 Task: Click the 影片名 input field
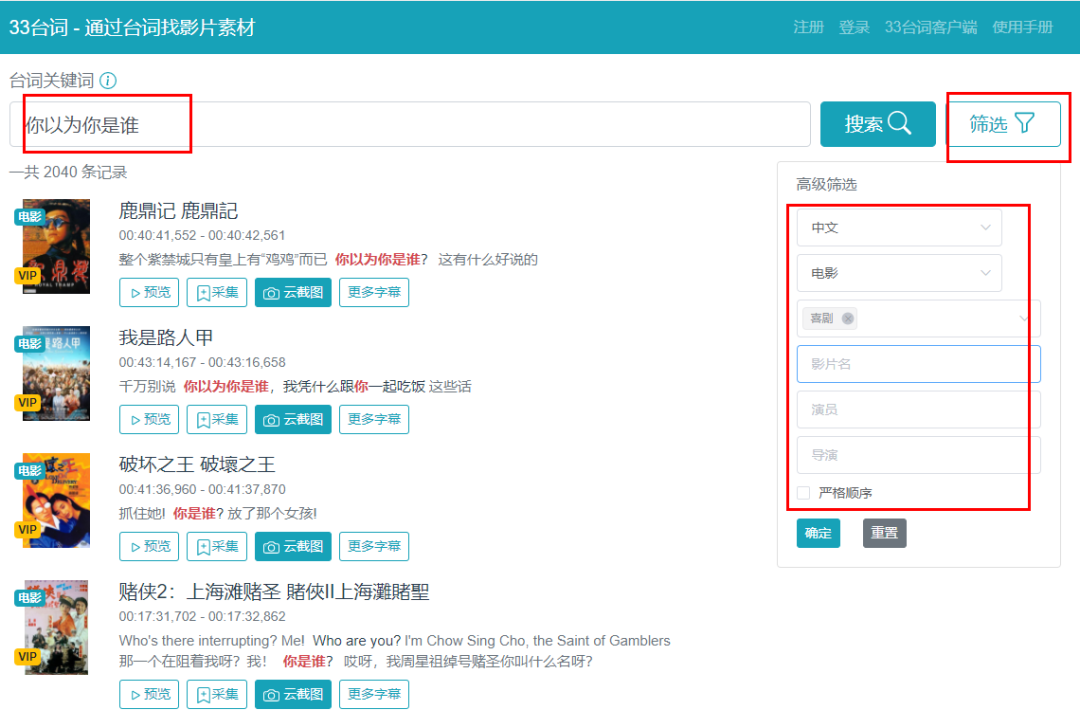[x=918, y=364]
